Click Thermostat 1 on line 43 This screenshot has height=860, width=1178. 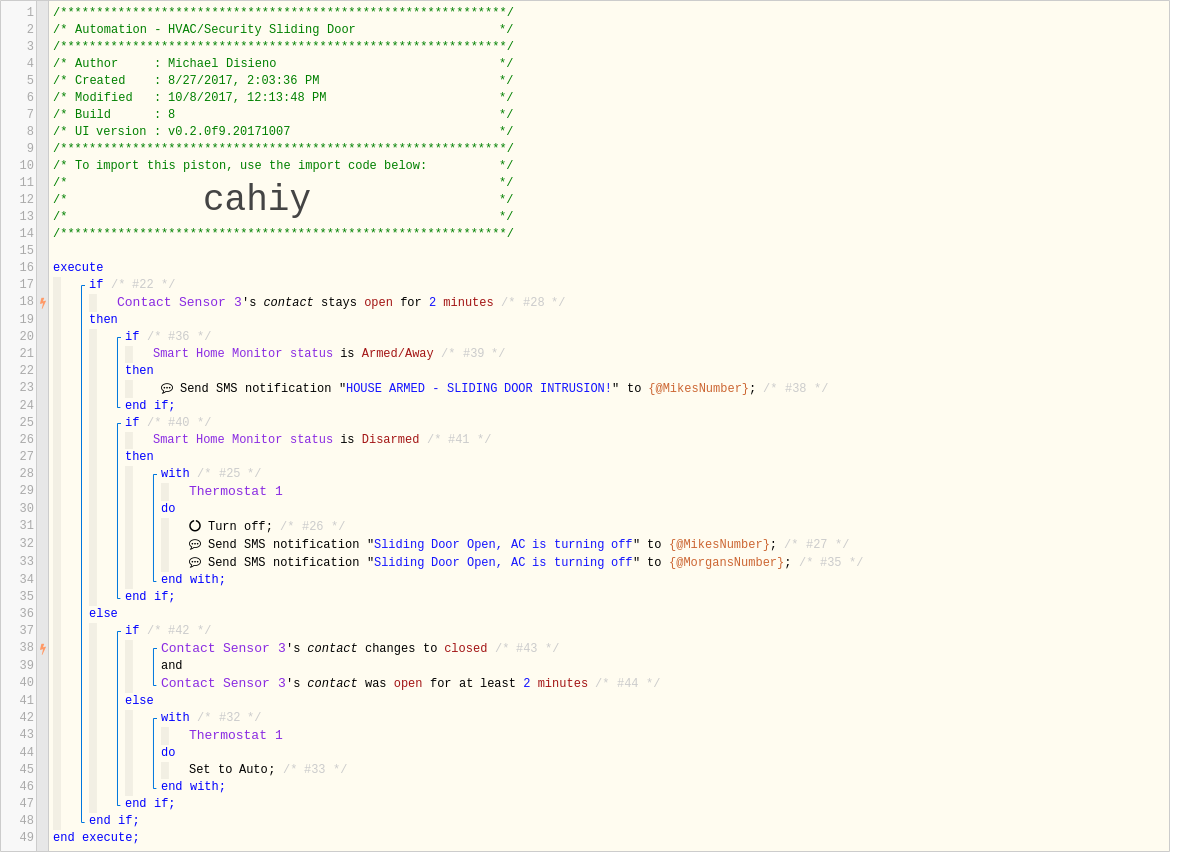point(236,737)
